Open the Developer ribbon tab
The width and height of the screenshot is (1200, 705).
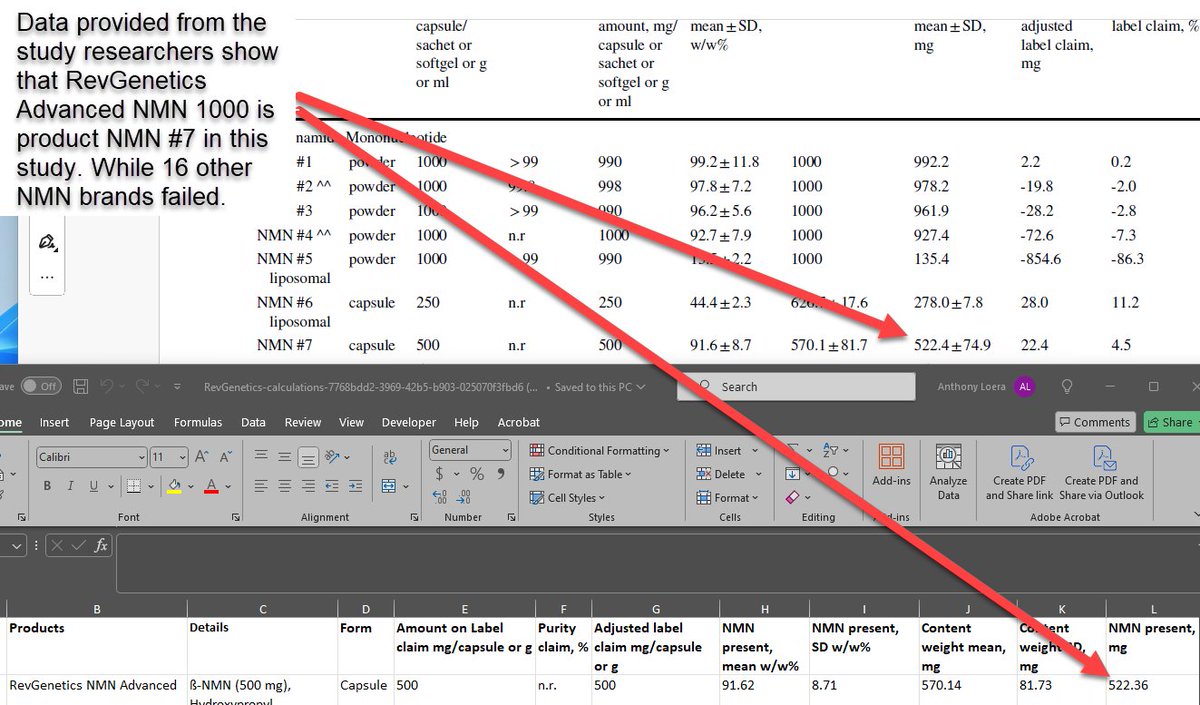click(x=409, y=422)
